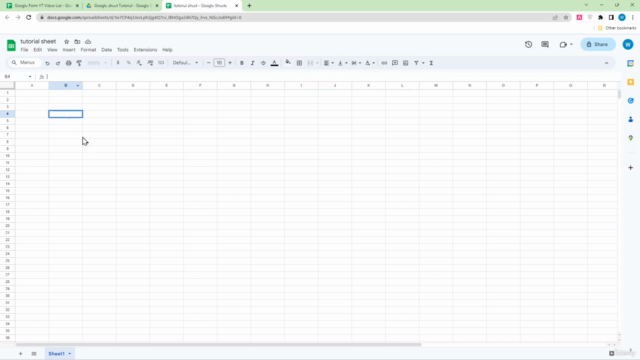This screenshot has height=360, width=640.
Task: Open the Extensions menu
Action: (x=145, y=50)
